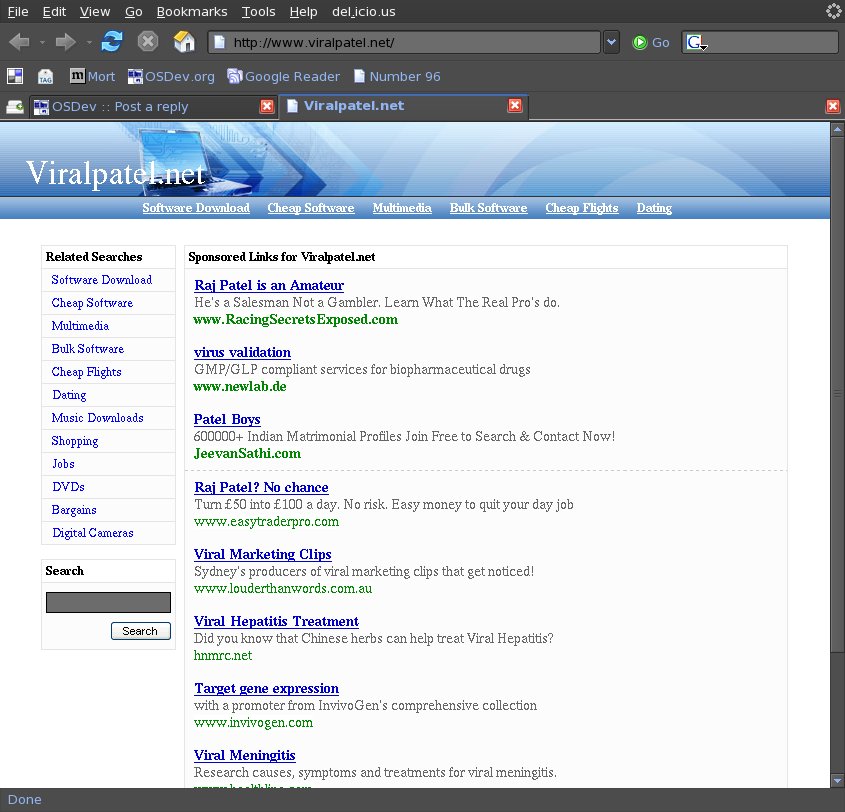Open the Tools menu

coord(258,11)
